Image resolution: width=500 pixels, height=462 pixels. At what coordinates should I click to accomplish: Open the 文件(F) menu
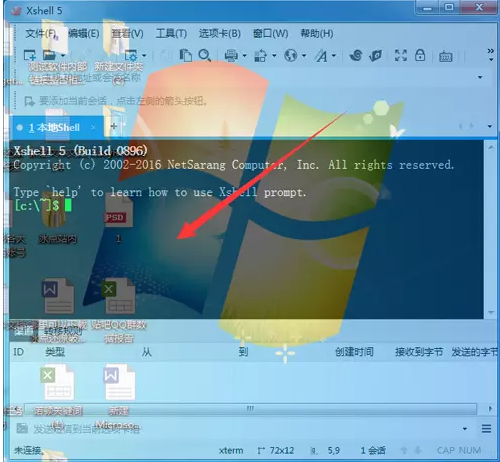pyautogui.click(x=41, y=33)
